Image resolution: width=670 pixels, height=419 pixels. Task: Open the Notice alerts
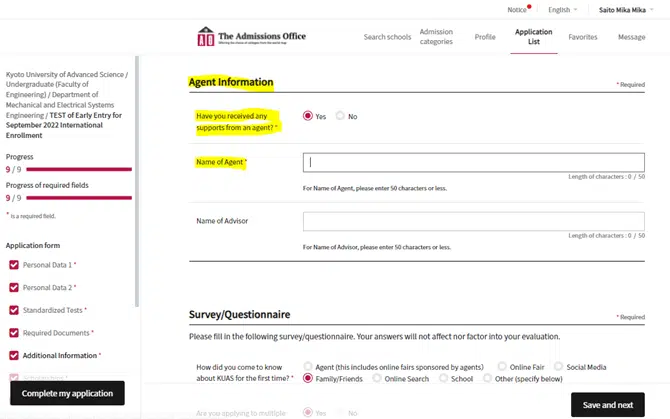(517, 10)
